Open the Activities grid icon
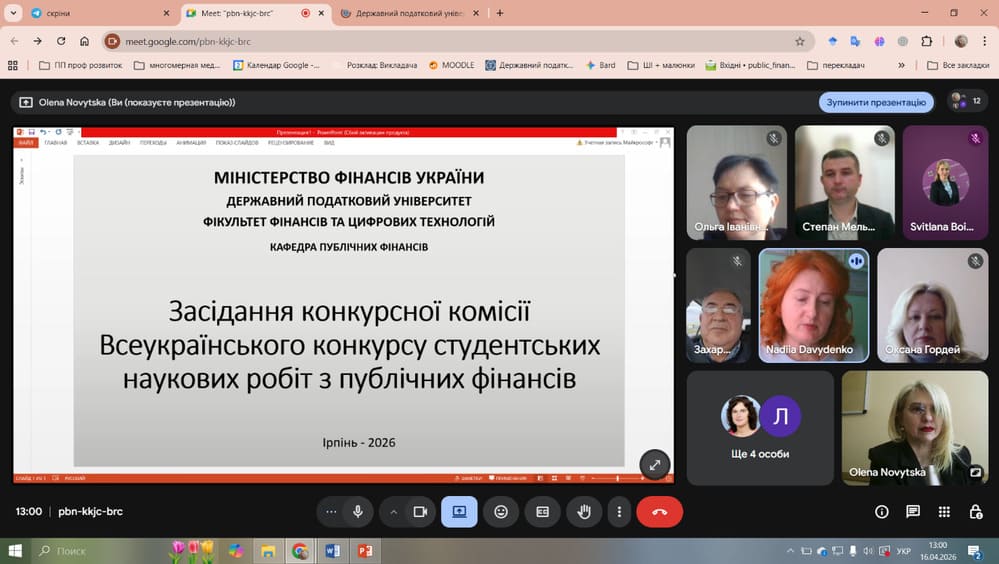 tap(945, 511)
